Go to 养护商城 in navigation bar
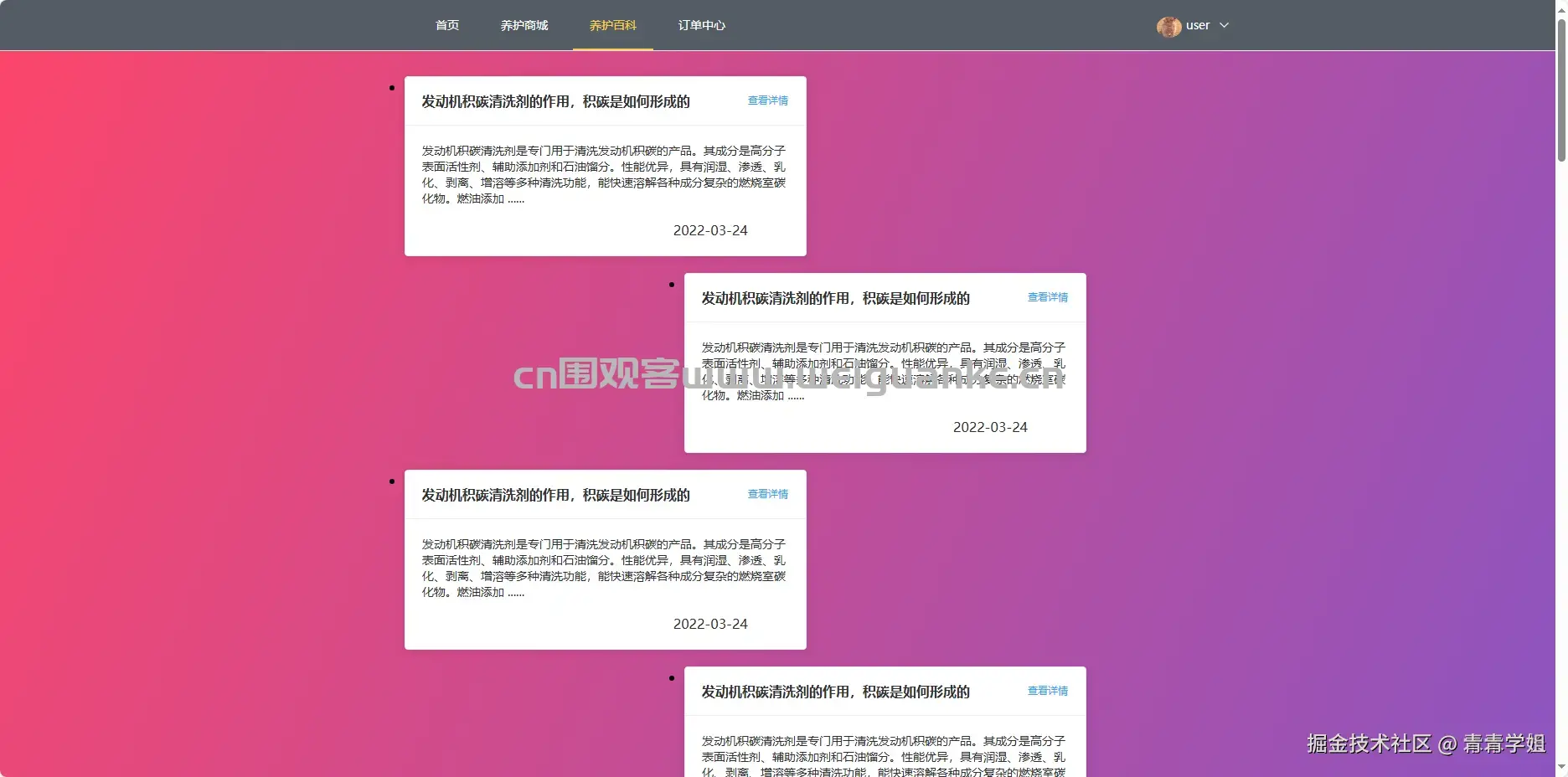 coord(524,25)
